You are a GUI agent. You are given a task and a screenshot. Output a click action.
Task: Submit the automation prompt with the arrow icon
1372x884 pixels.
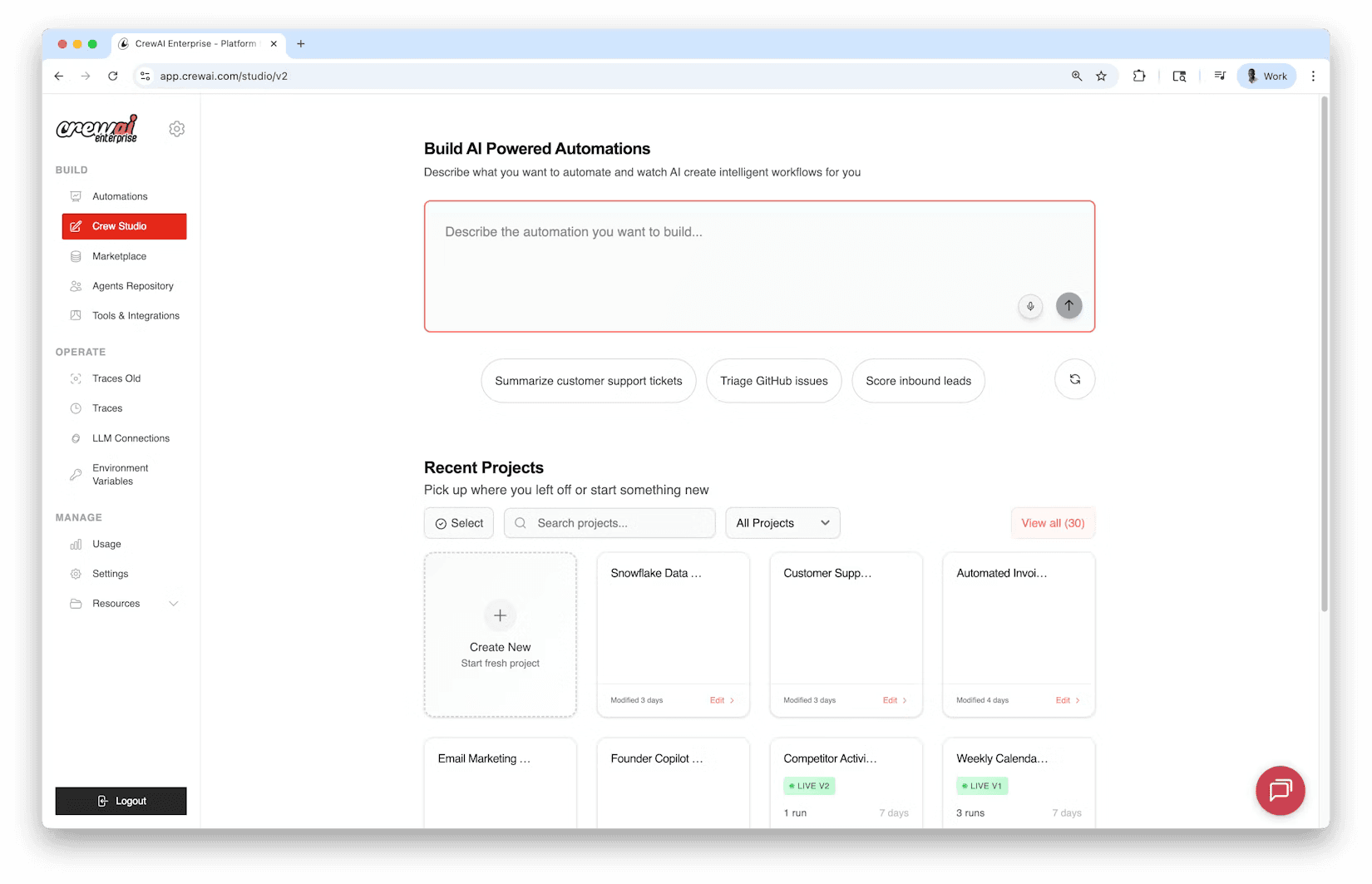point(1068,305)
